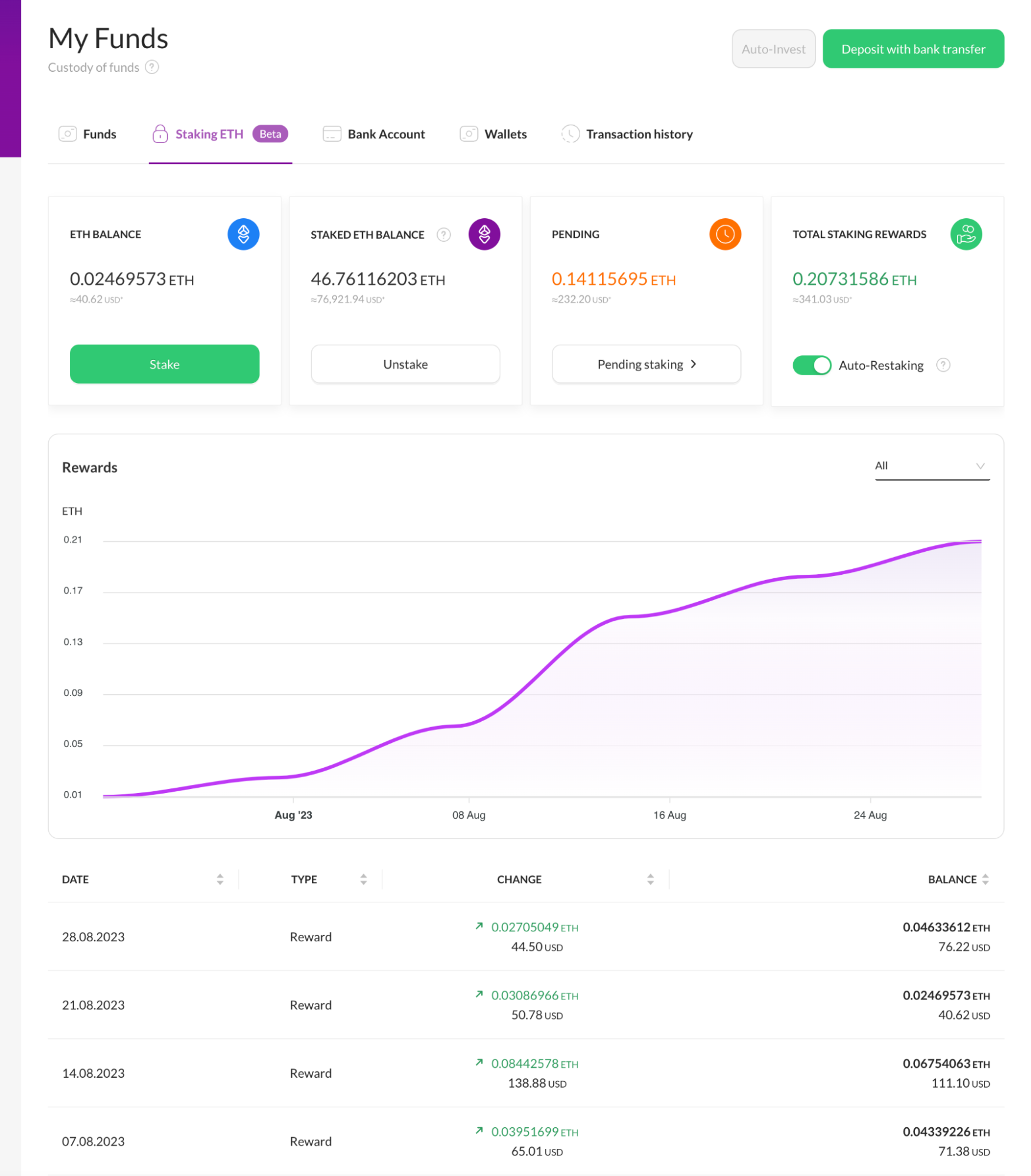This screenshot has height=1176, width=1031.
Task: Click the 138.88 USD change amount
Action: 537,1083
